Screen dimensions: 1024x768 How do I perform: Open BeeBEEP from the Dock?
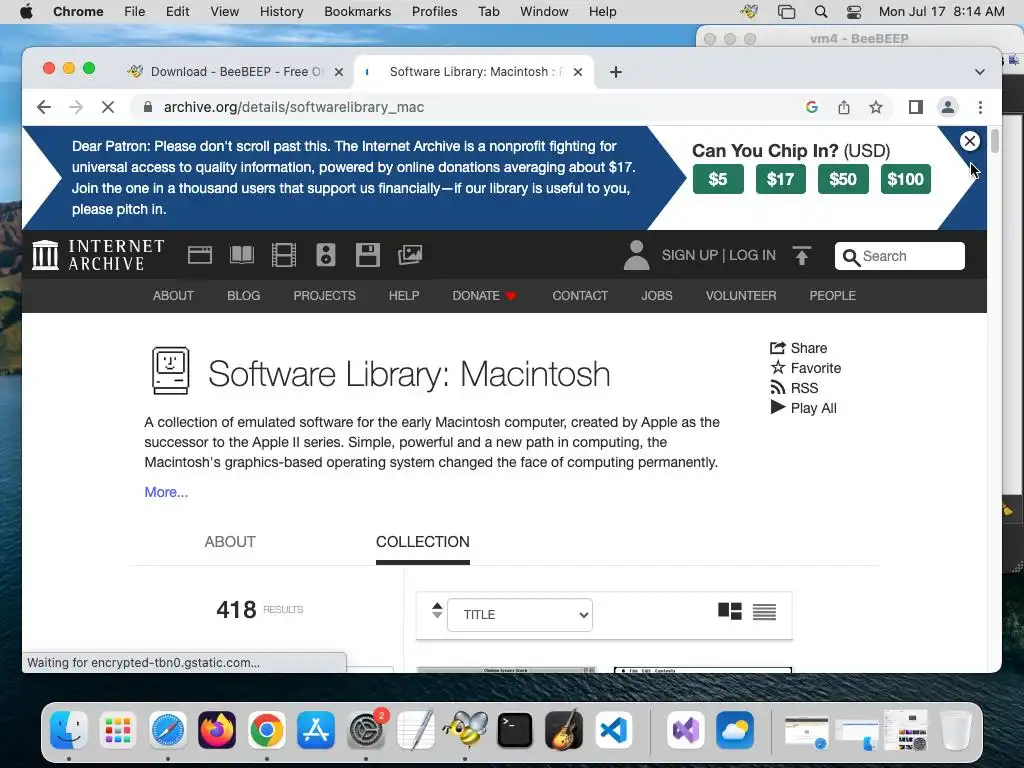465,729
